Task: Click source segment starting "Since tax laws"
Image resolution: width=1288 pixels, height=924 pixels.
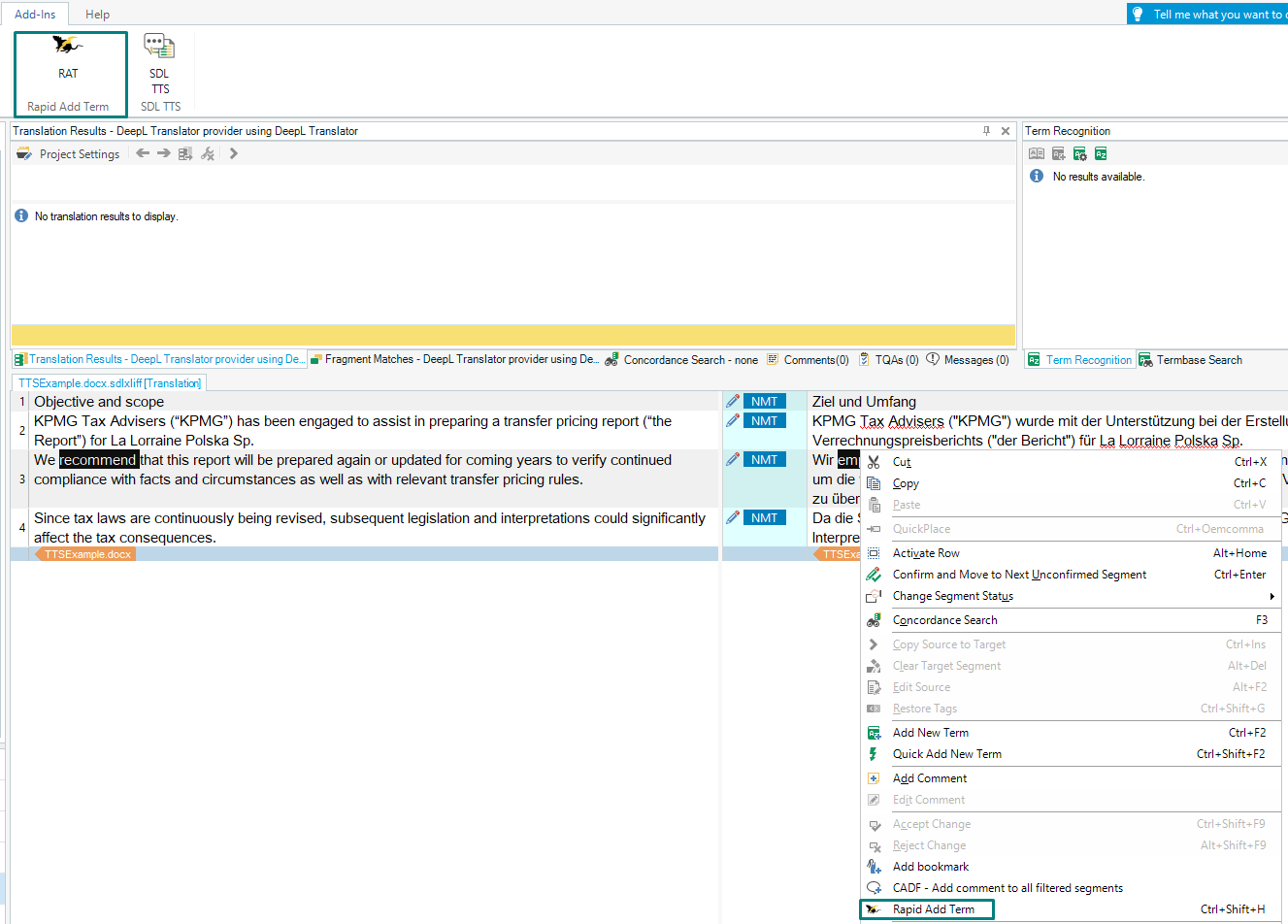Action: click(x=370, y=528)
